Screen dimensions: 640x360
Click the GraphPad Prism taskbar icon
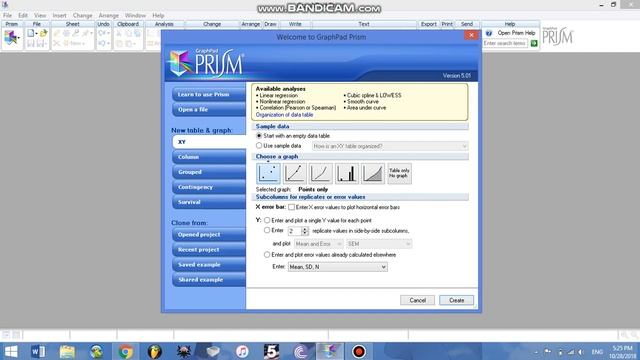[329, 351]
